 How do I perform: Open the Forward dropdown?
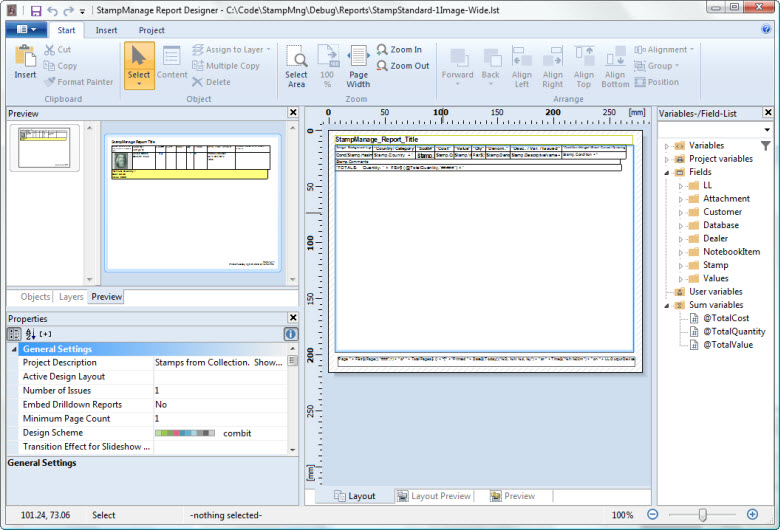(458, 84)
